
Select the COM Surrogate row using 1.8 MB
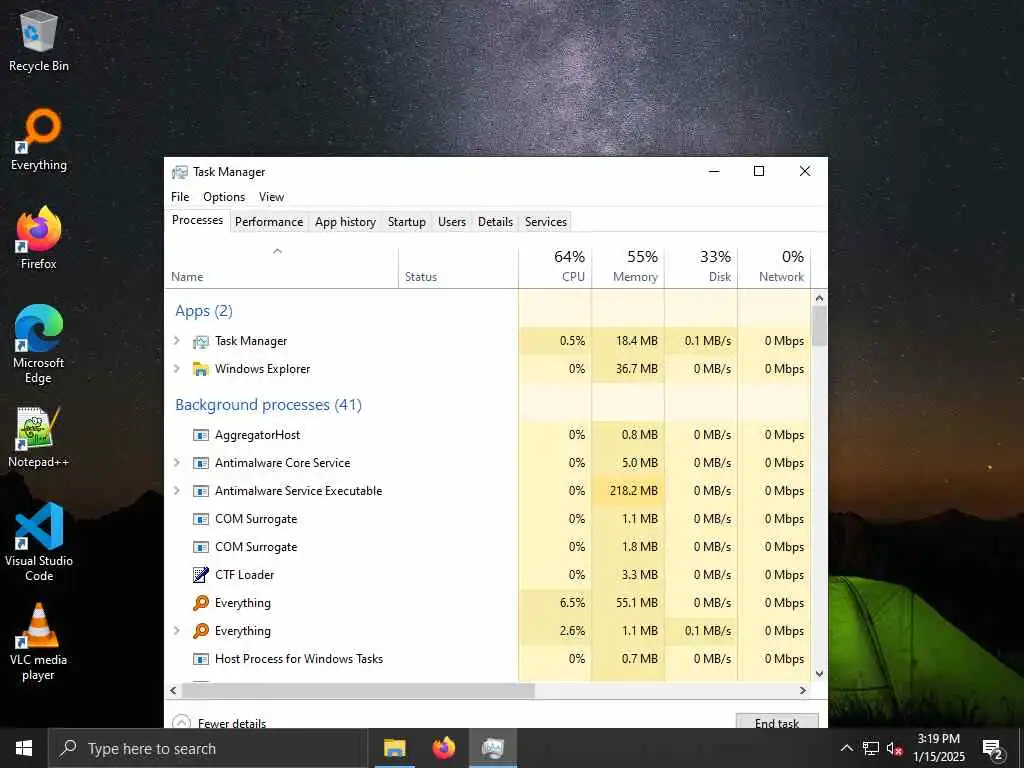488,547
